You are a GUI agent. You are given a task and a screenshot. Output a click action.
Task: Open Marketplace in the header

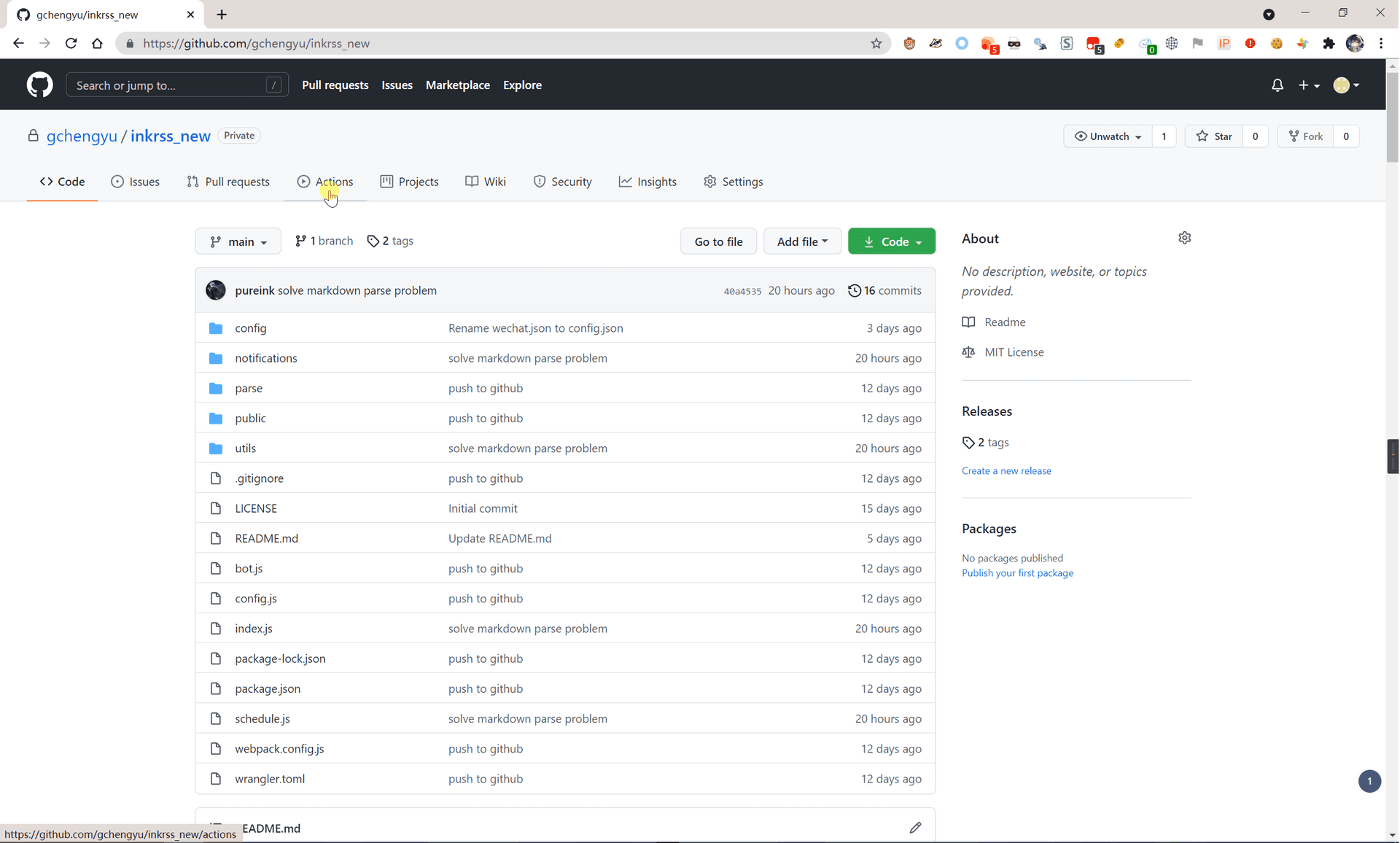[457, 85]
